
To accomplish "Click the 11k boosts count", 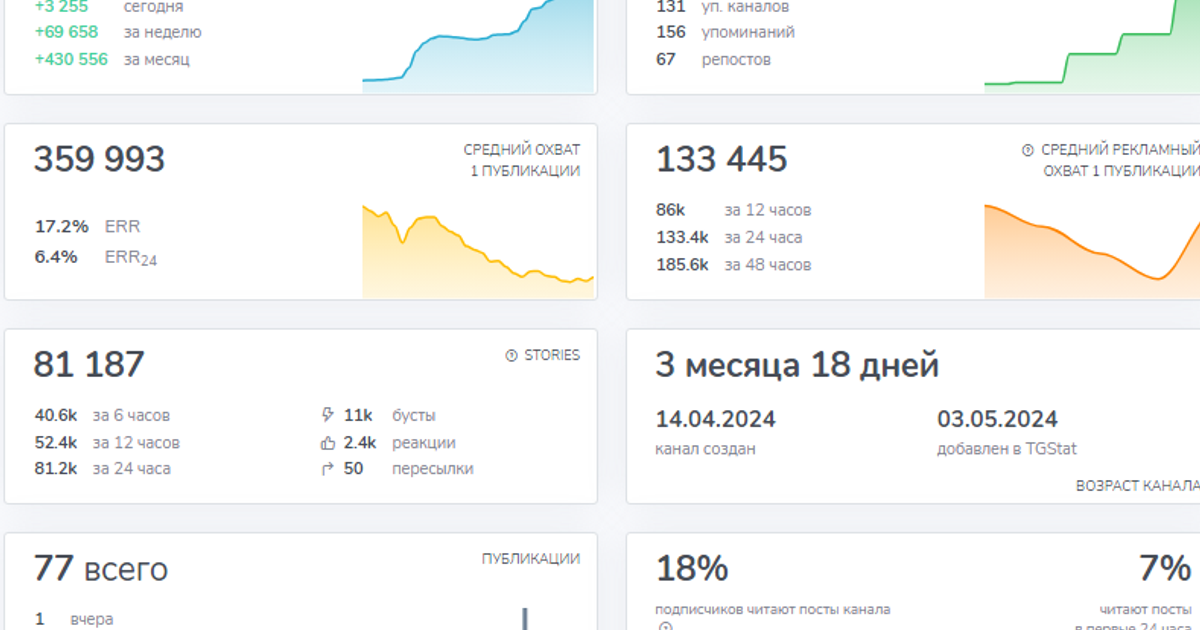I will [358, 415].
